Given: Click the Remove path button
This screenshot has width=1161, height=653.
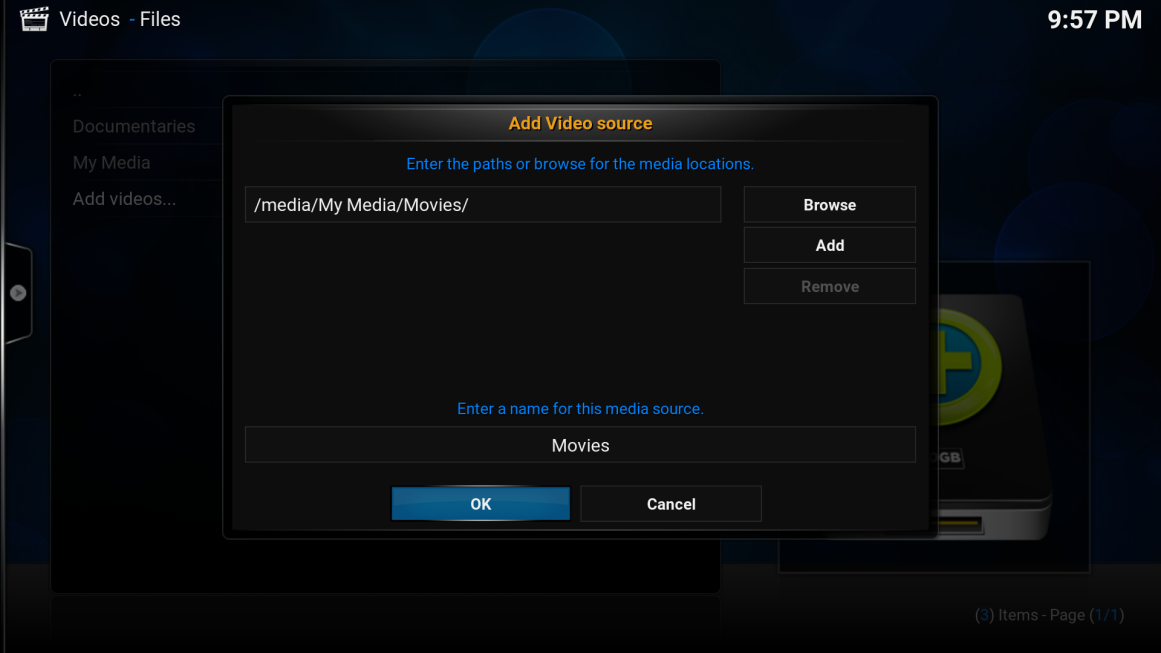Looking at the screenshot, I should [829, 287].
